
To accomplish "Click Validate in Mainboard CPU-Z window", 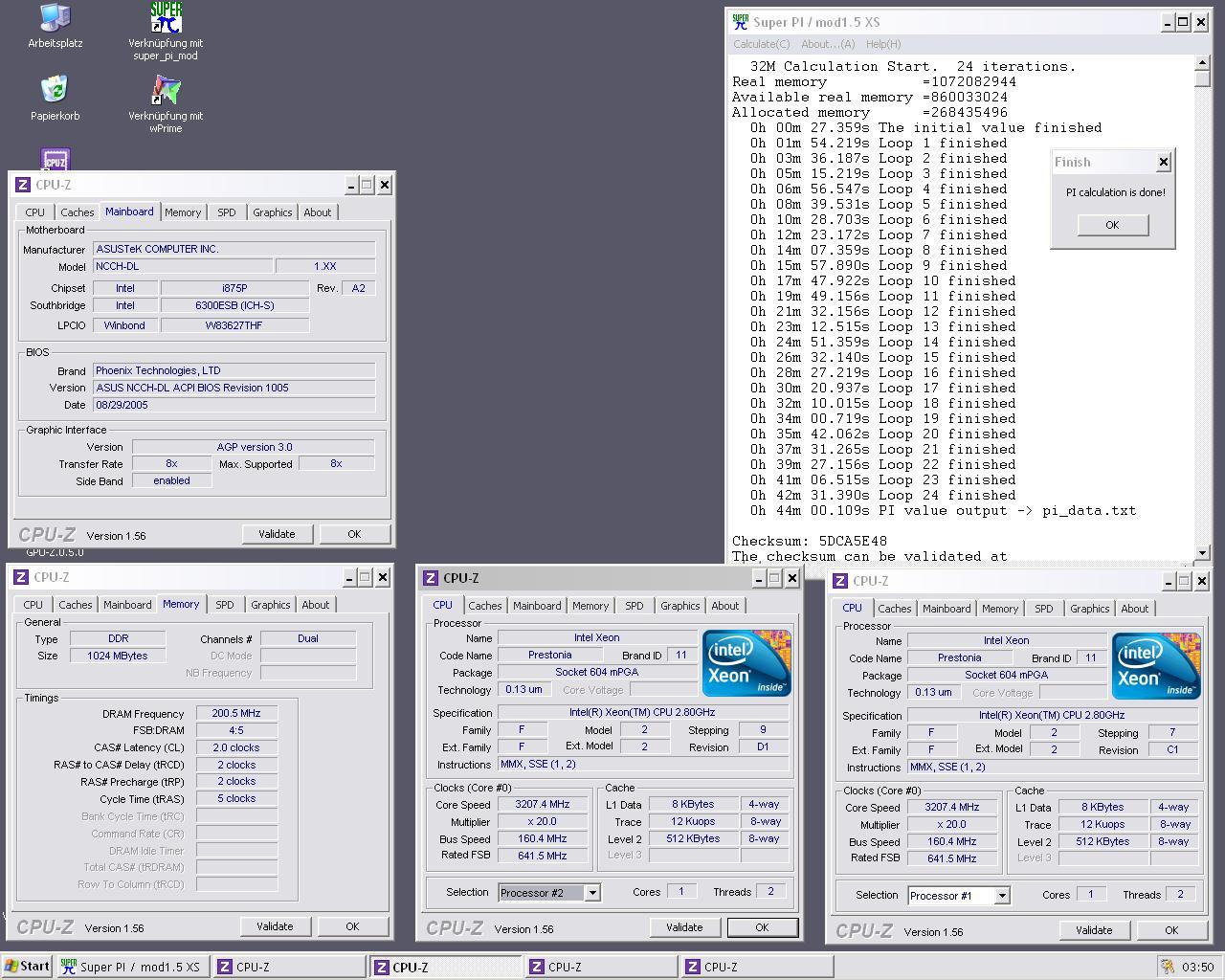I will coord(277,534).
